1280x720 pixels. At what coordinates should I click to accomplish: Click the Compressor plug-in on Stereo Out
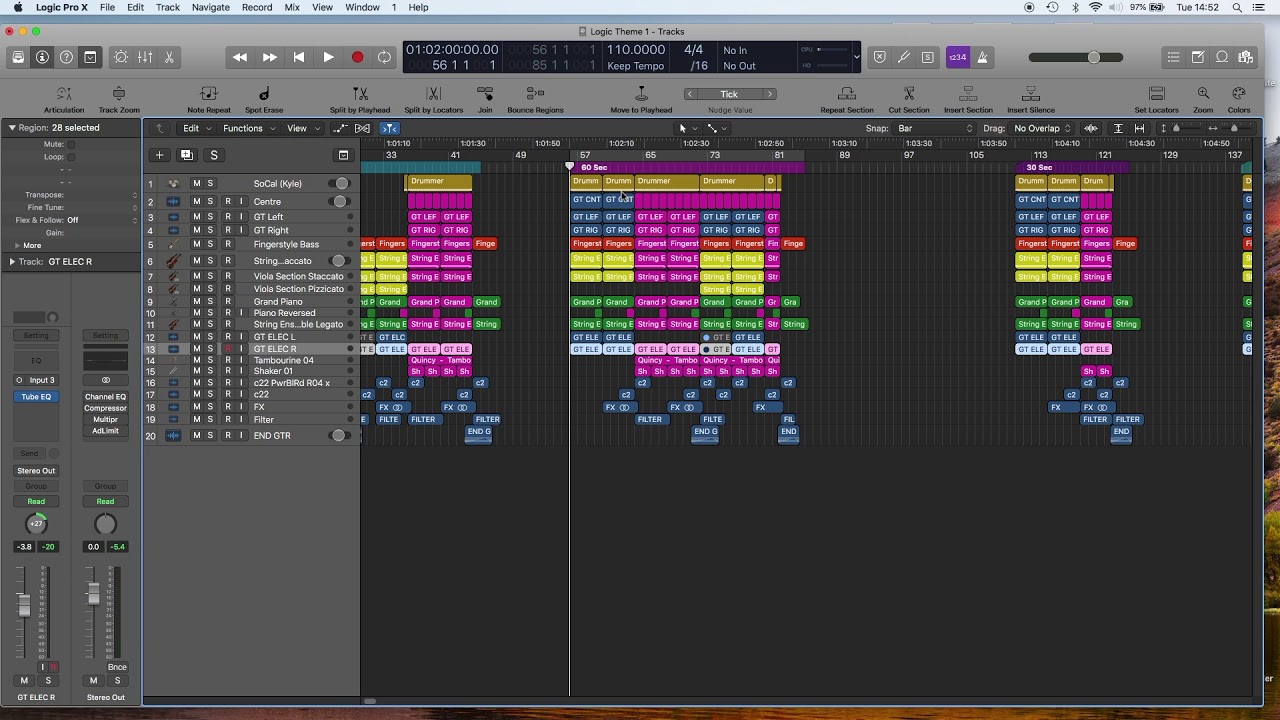(x=105, y=408)
